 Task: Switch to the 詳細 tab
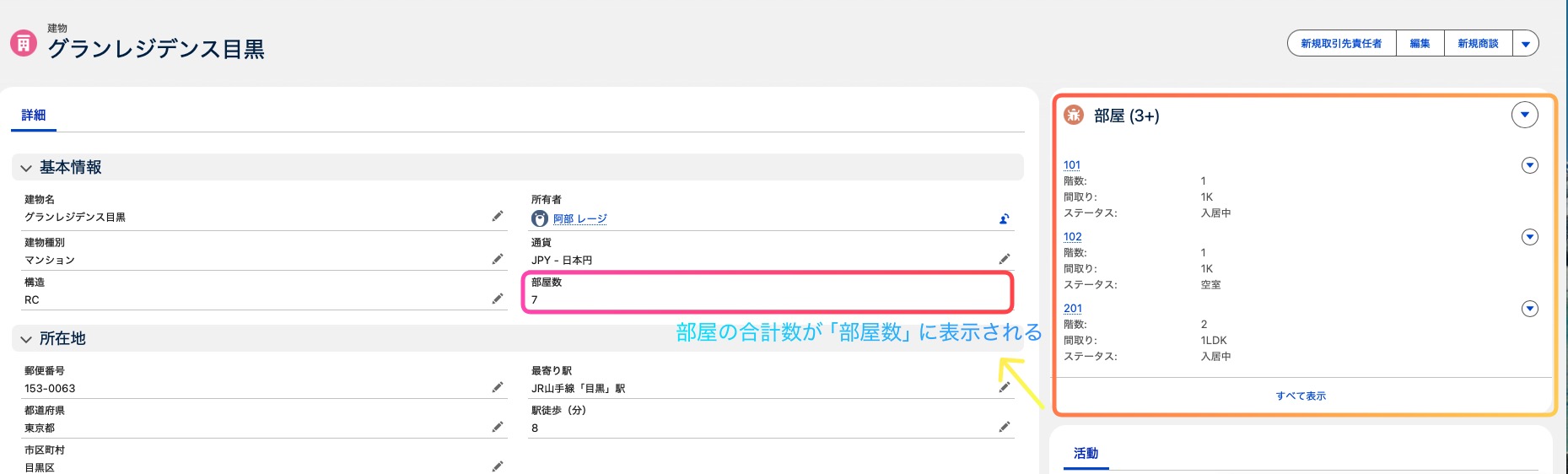[34, 115]
